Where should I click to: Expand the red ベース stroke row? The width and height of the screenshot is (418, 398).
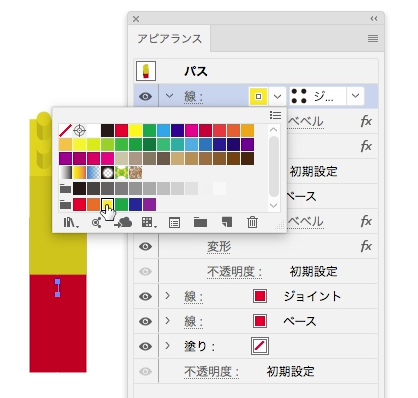(168, 321)
